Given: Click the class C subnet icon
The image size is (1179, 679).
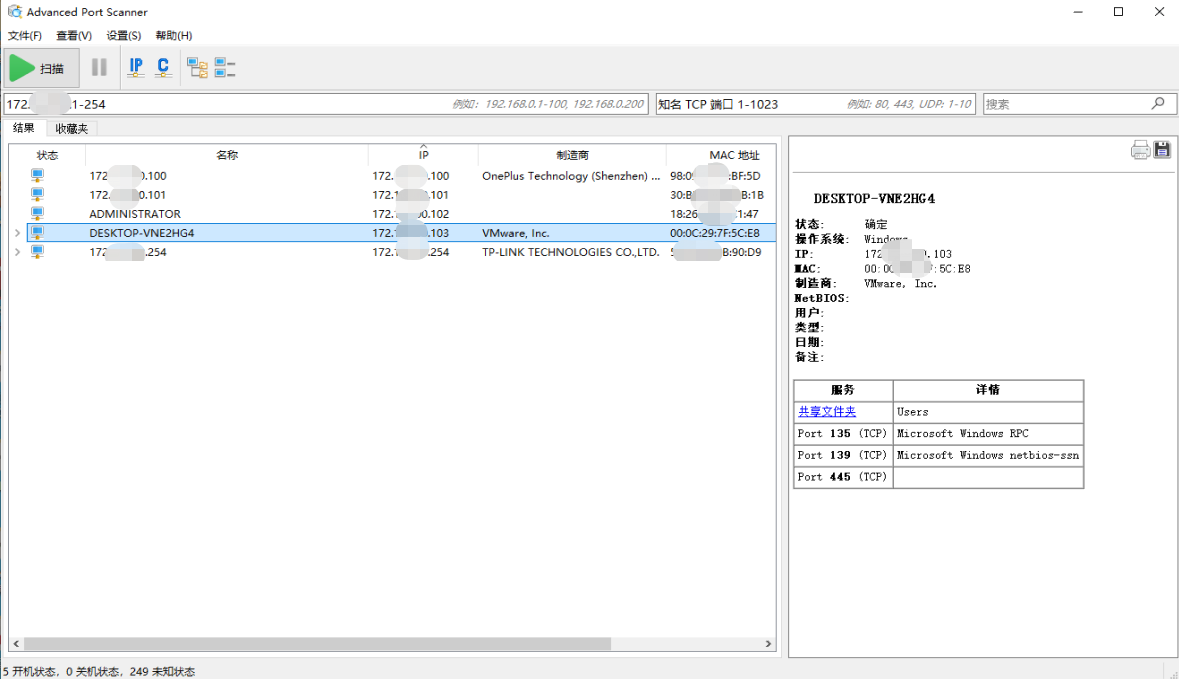Looking at the screenshot, I should coord(163,68).
